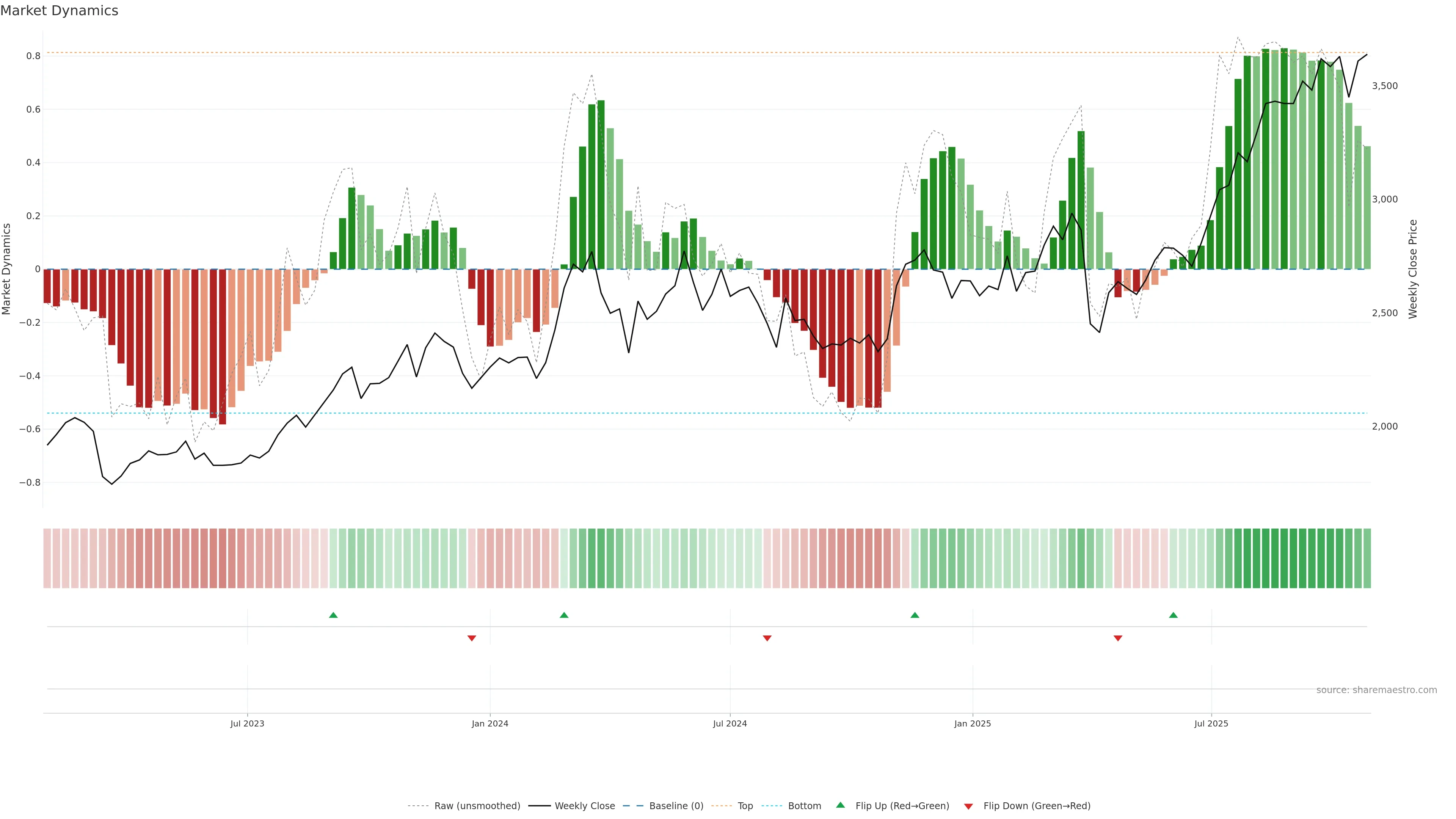Screen dimensions: 1456x819
Task: Click the 3,500 Weekly Close Price axis label
Action: pos(1384,86)
